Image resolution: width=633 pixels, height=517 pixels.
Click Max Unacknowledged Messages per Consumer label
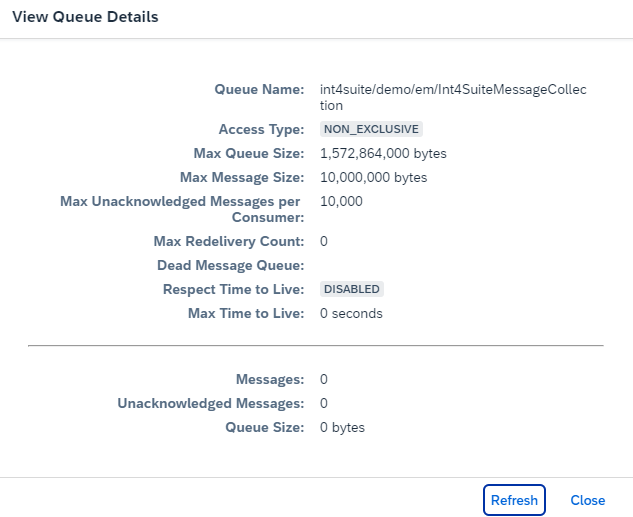(x=182, y=209)
